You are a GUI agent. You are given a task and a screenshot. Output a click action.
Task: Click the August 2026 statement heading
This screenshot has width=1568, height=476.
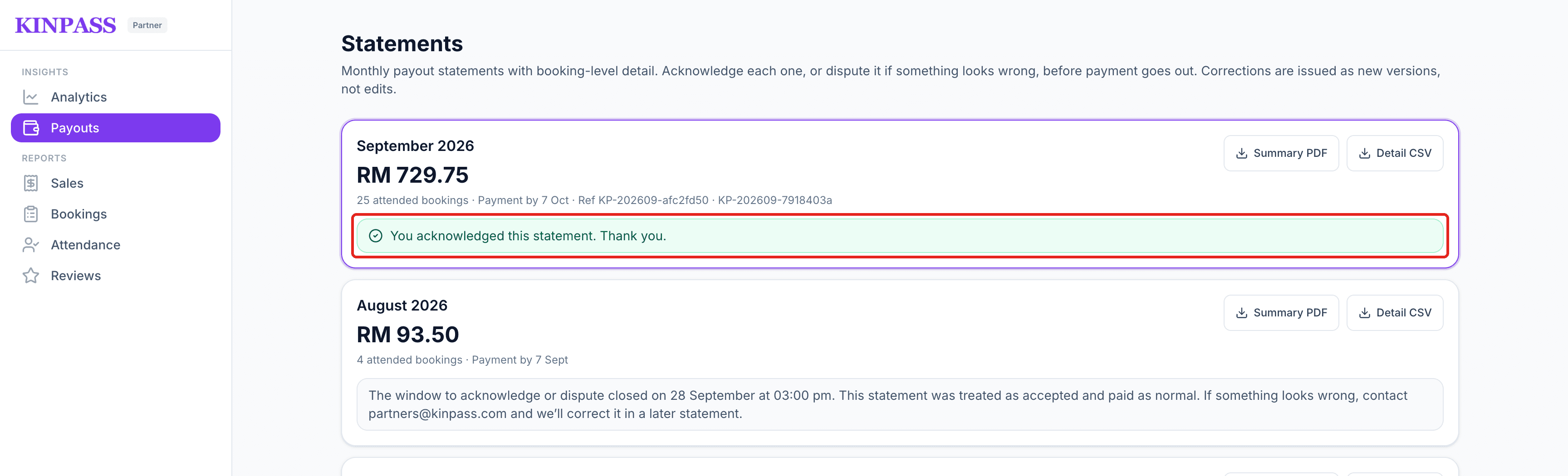[x=402, y=306]
